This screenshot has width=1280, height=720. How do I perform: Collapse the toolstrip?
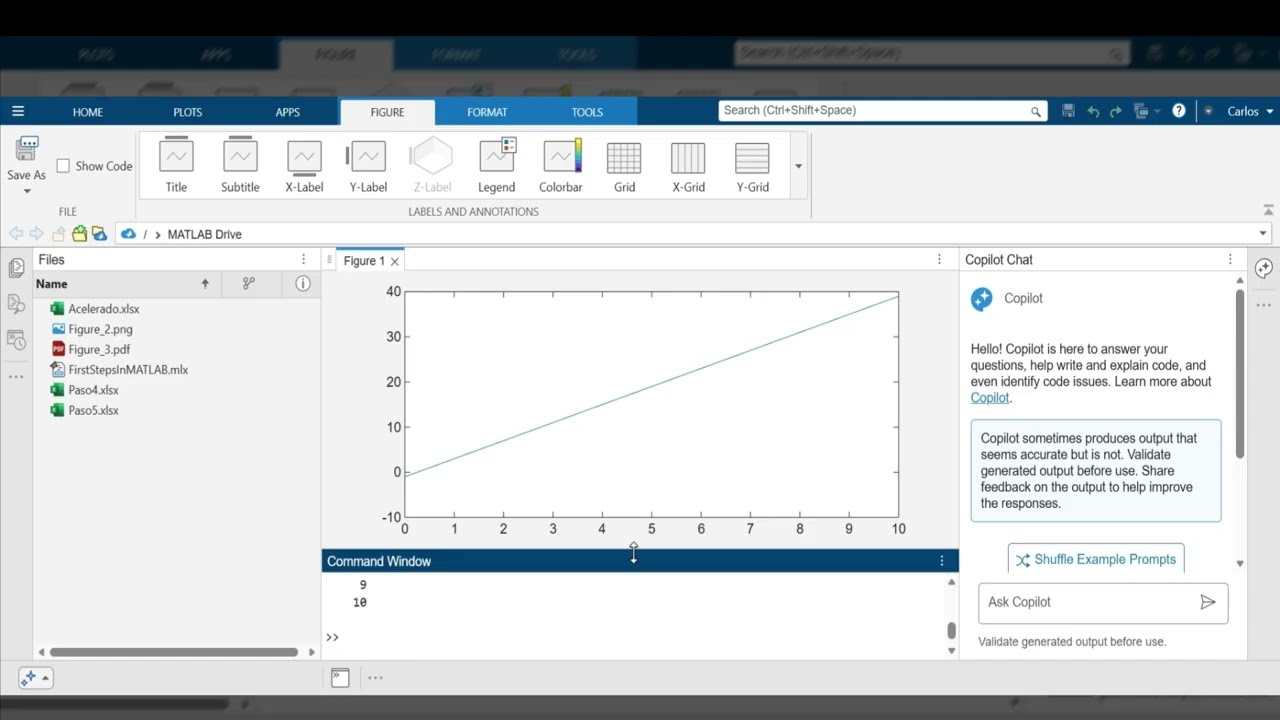1269,210
